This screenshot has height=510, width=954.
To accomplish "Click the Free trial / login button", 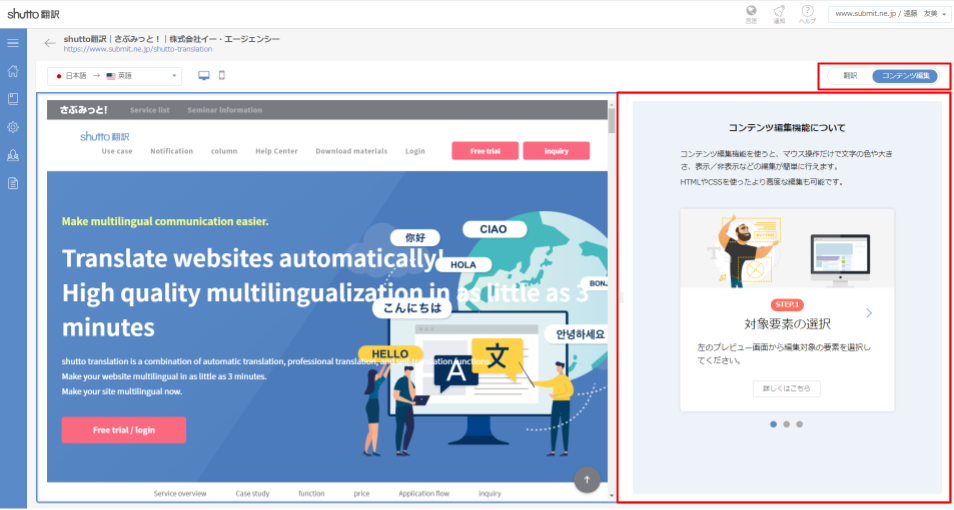I will coord(124,430).
